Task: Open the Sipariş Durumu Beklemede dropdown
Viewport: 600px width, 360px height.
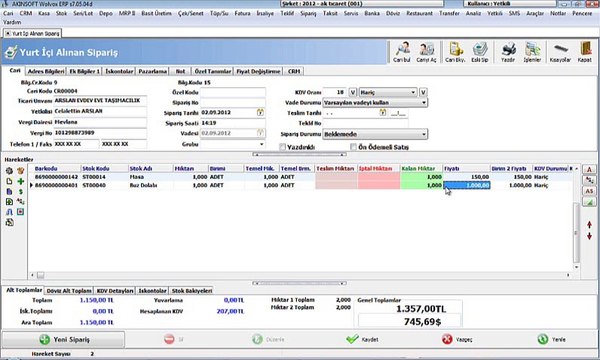Action: [x=375, y=134]
